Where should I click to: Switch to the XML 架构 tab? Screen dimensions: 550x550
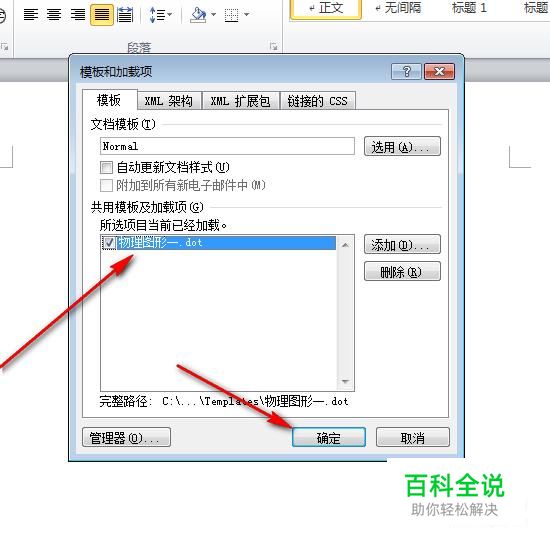pyautogui.click(x=169, y=101)
